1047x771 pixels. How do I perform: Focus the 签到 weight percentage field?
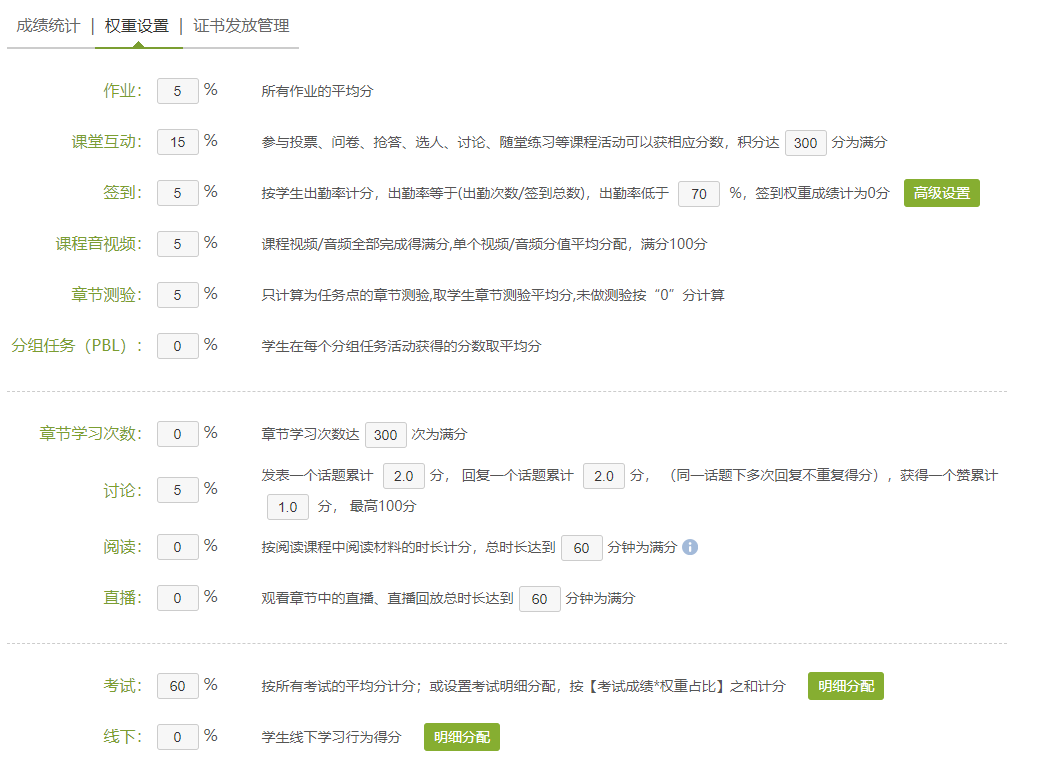[x=178, y=193]
